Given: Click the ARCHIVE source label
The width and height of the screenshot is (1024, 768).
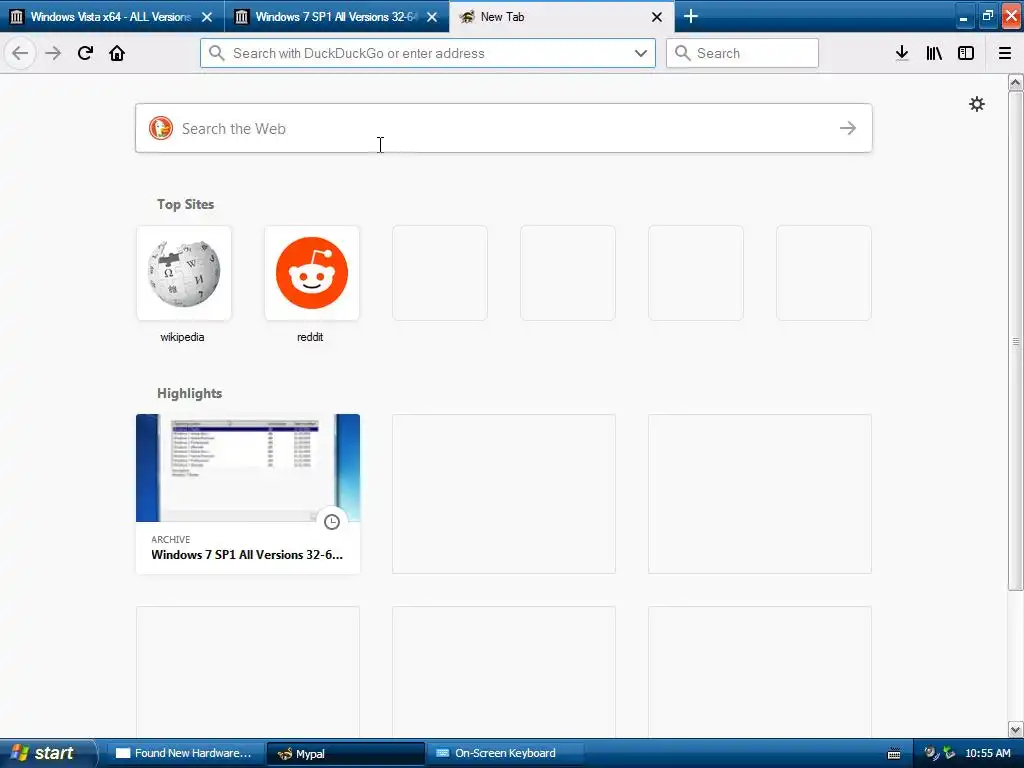Looking at the screenshot, I should click(170, 539).
